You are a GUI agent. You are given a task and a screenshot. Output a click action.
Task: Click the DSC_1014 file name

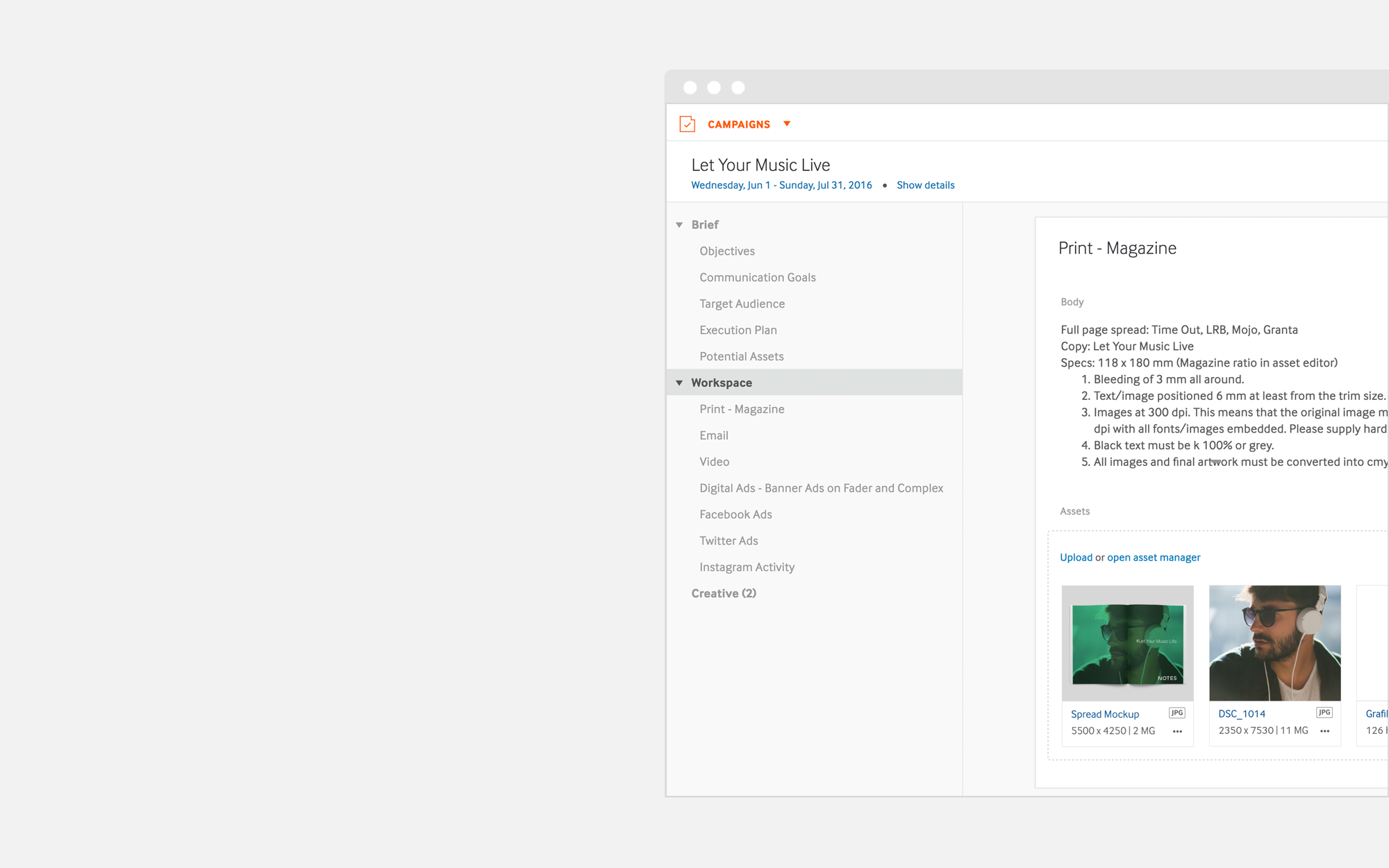(x=1242, y=714)
